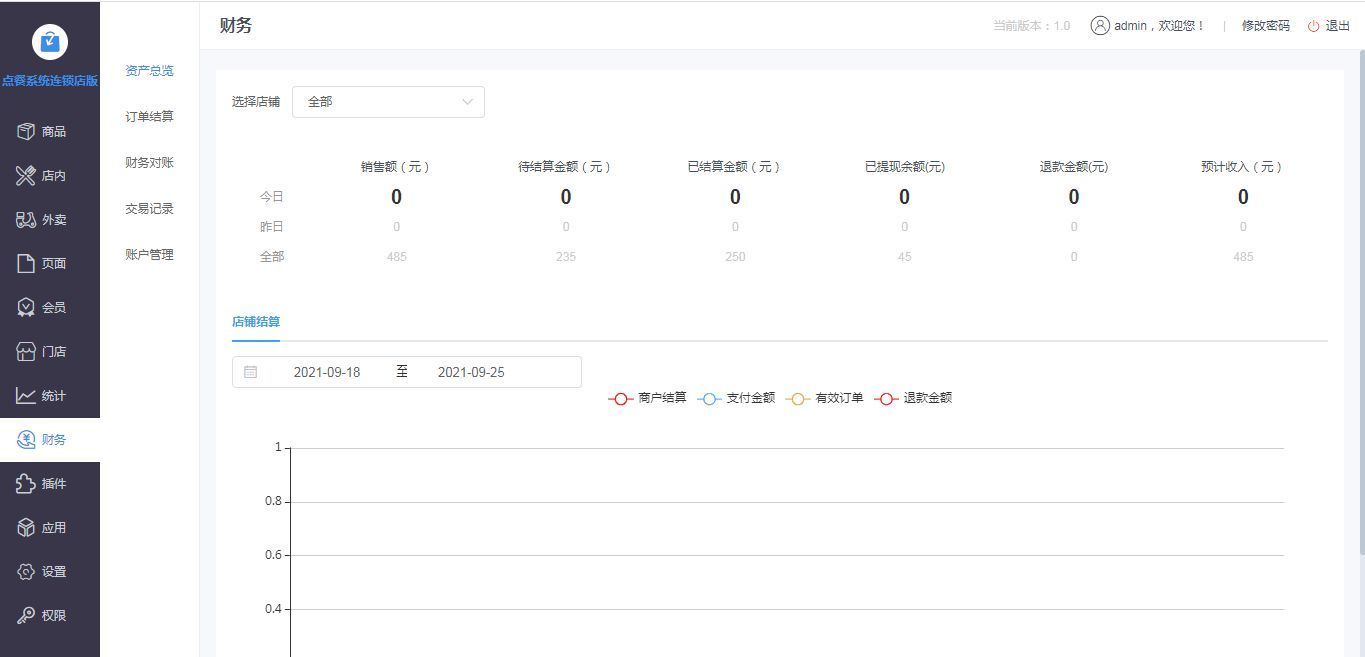1365x657 pixels.
Task: Click 已提现余额(元) column header
Action: tap(904, 167)
